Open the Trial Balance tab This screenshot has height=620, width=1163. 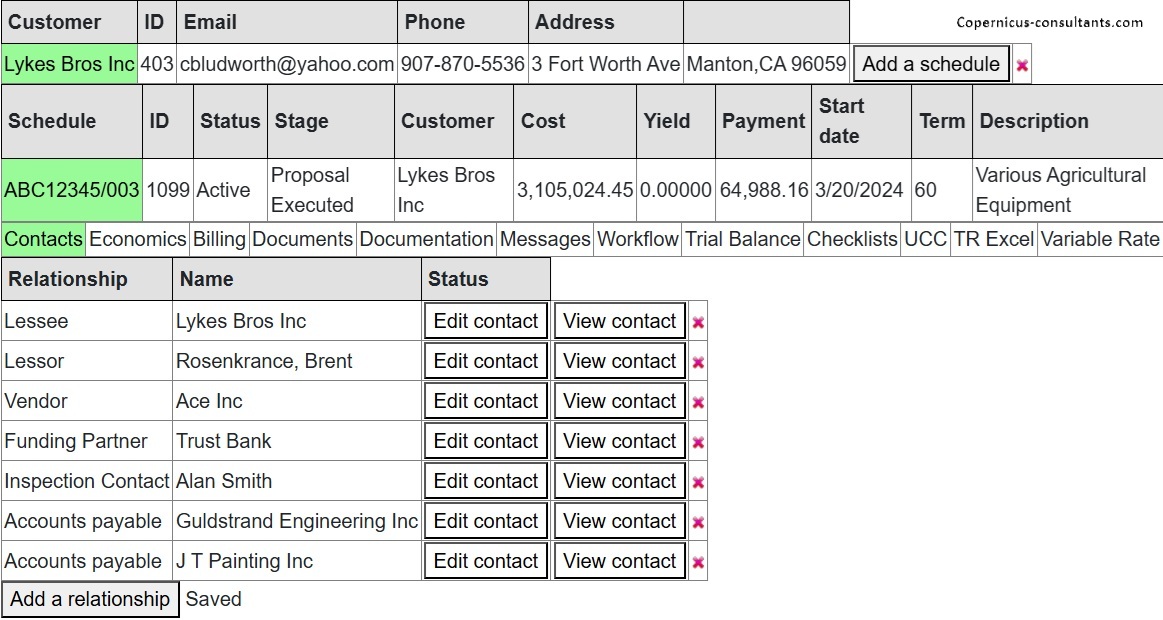click(x=742, y=239)
